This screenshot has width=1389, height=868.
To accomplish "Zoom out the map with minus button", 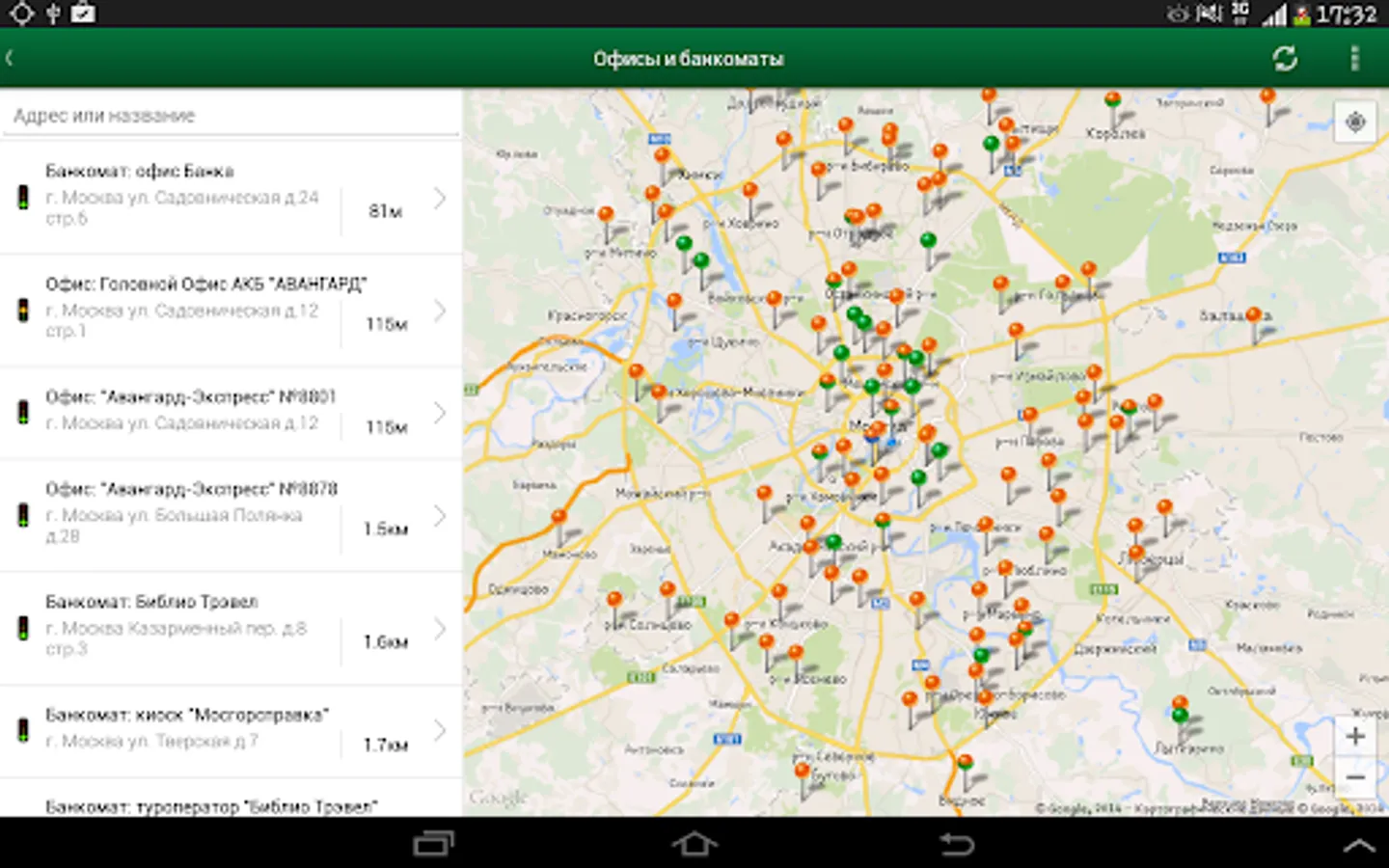I will (x=1355, y=777).
